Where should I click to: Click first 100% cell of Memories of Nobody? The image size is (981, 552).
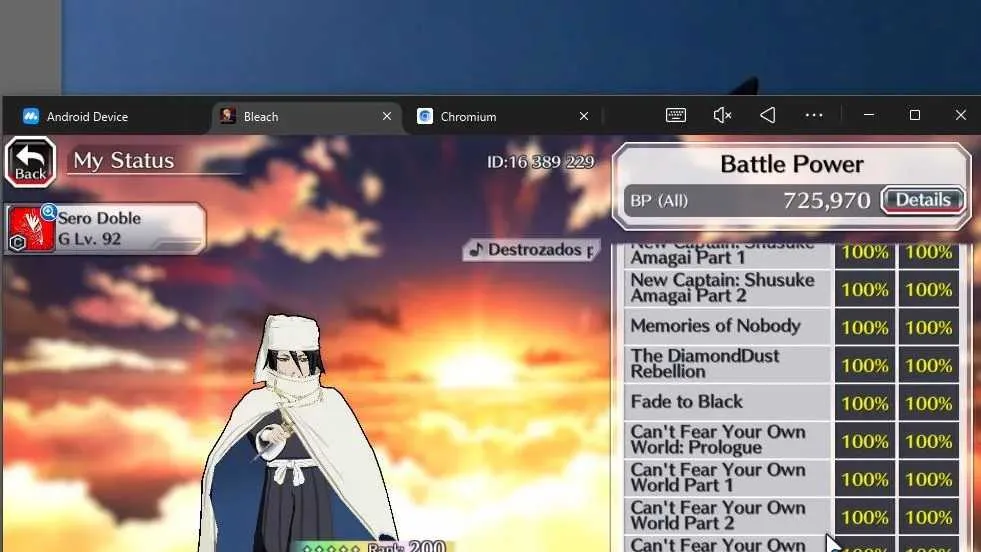pos(865,327)
